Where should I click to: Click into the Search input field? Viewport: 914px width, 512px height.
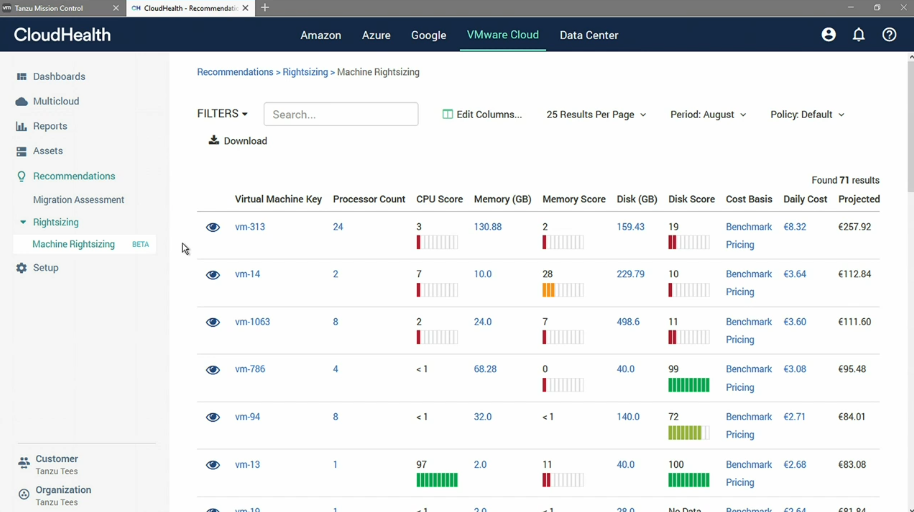(341, 114)
